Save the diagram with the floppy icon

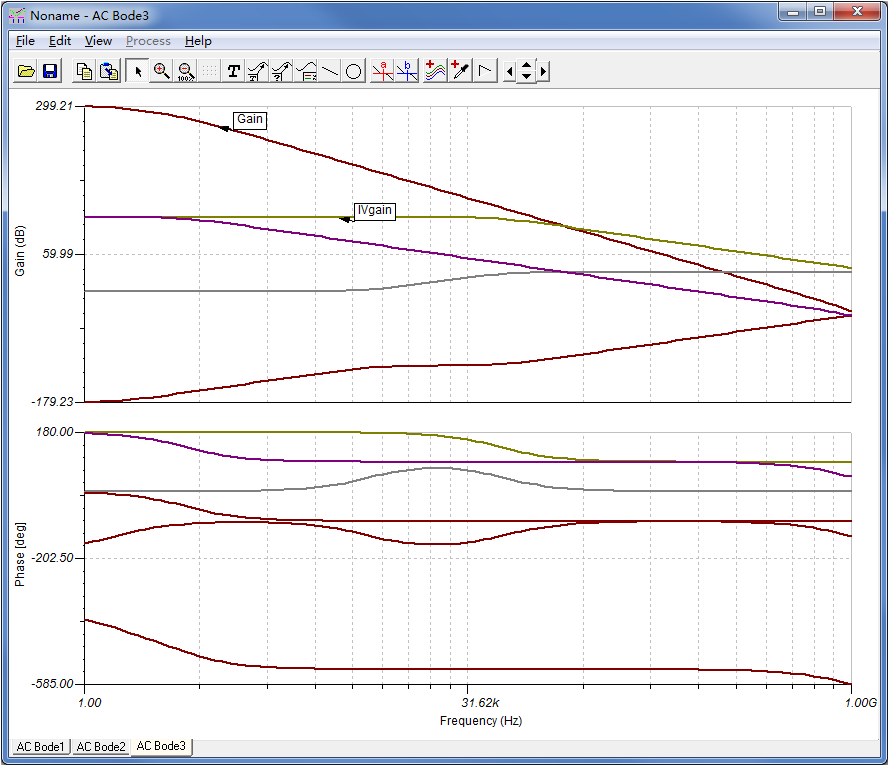click(x=50, y=71)
